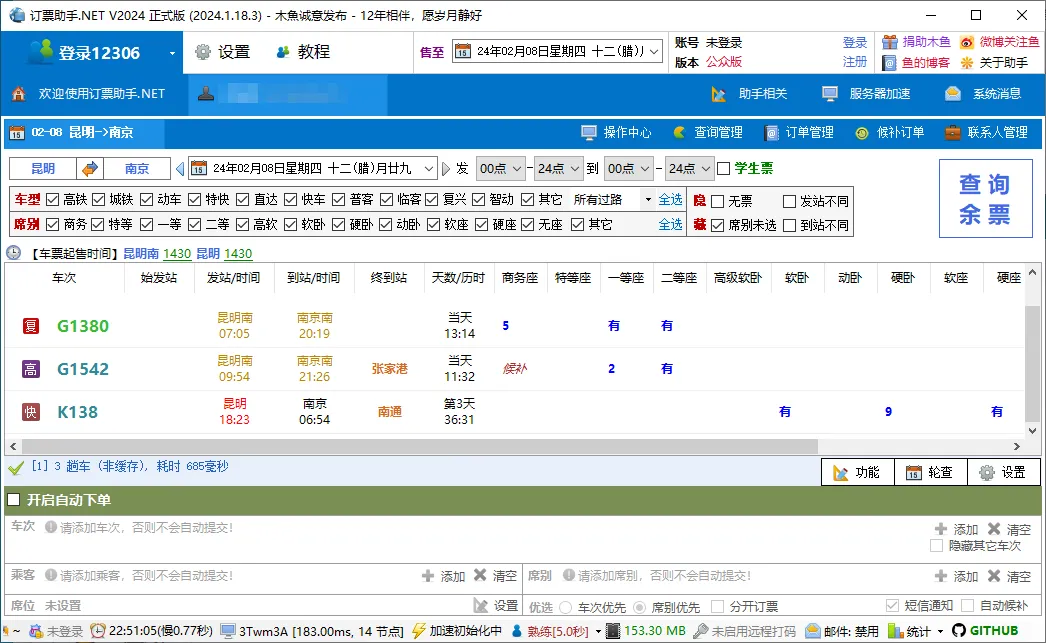Screen dimensions: 1046x643
Task: Click the 邮件 mail icon in status bar
Action: click(813, 630)
